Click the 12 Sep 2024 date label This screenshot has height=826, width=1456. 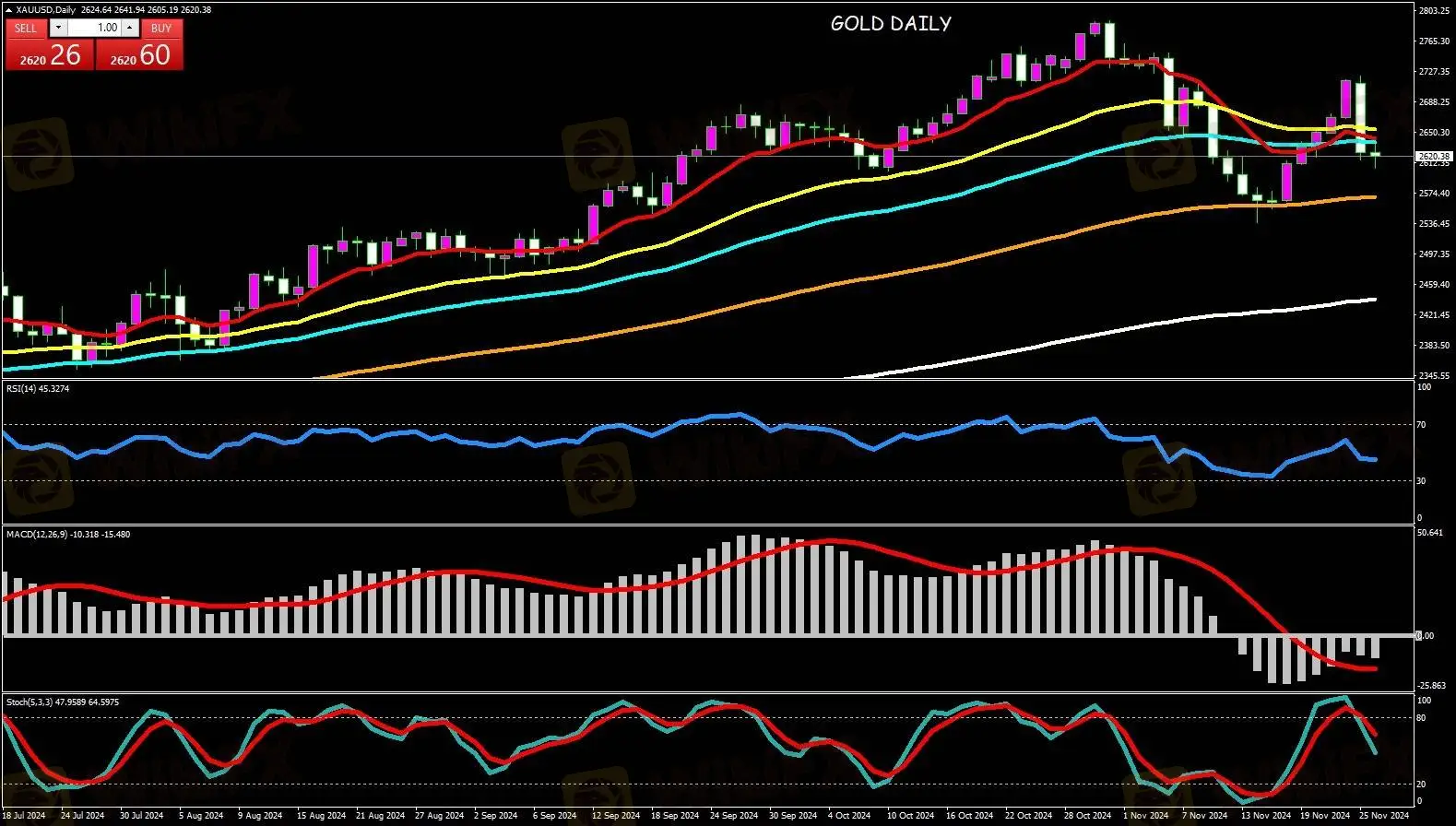pyautogui.click(x=616, y=816)
